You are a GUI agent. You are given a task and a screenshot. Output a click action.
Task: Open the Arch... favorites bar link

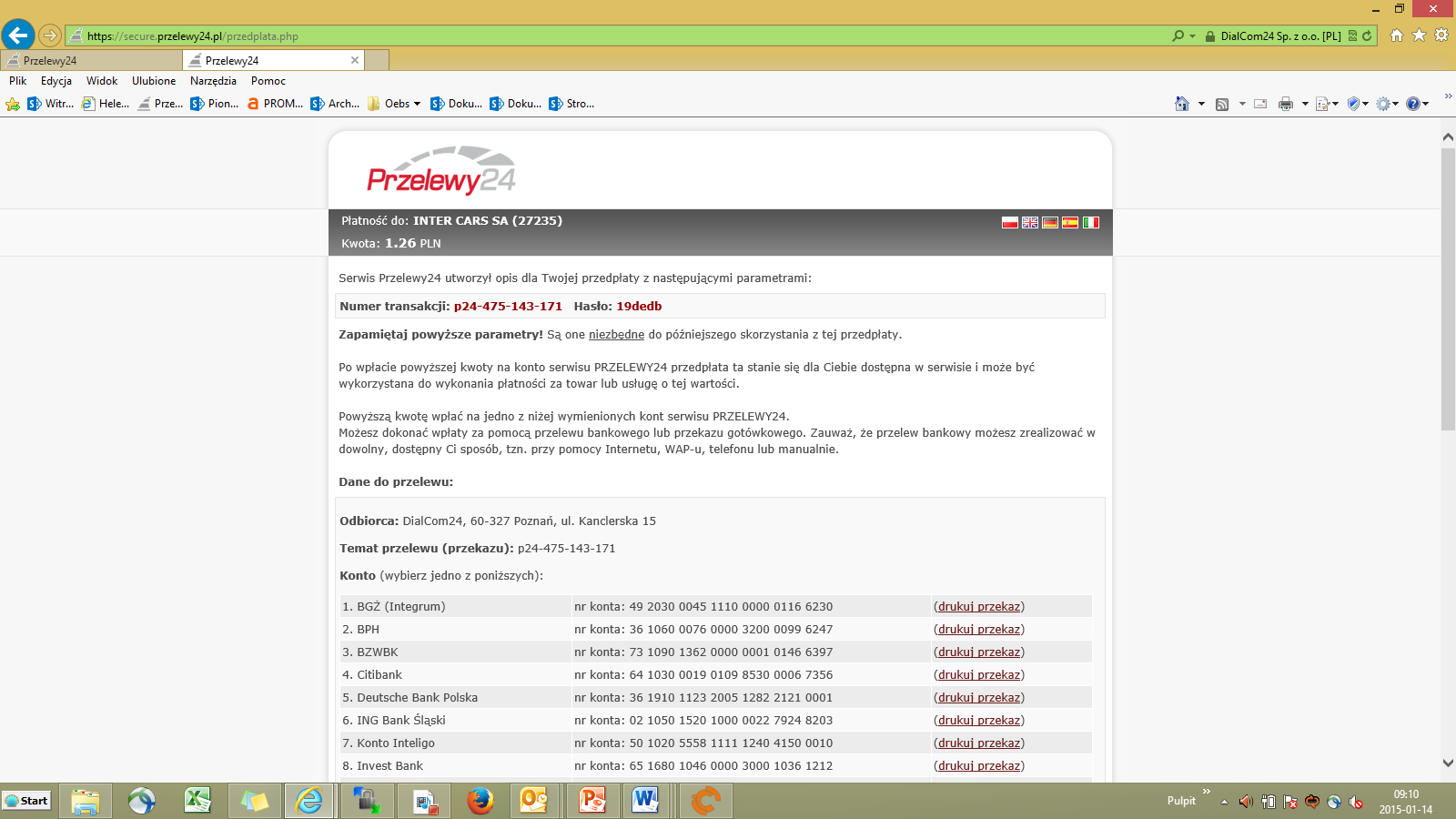(335, 104)
